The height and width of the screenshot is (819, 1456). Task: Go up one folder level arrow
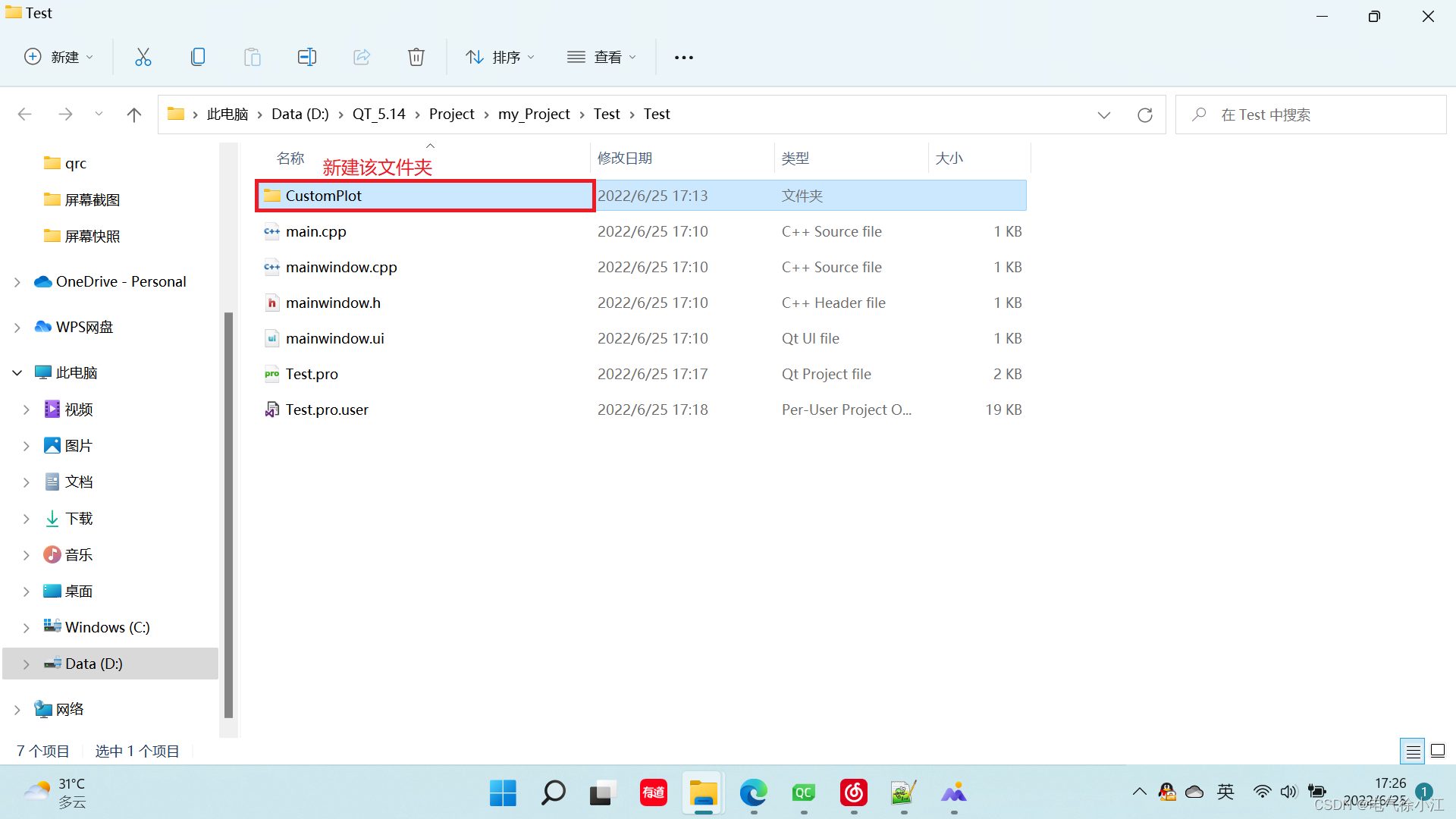[x=134, y=115]
